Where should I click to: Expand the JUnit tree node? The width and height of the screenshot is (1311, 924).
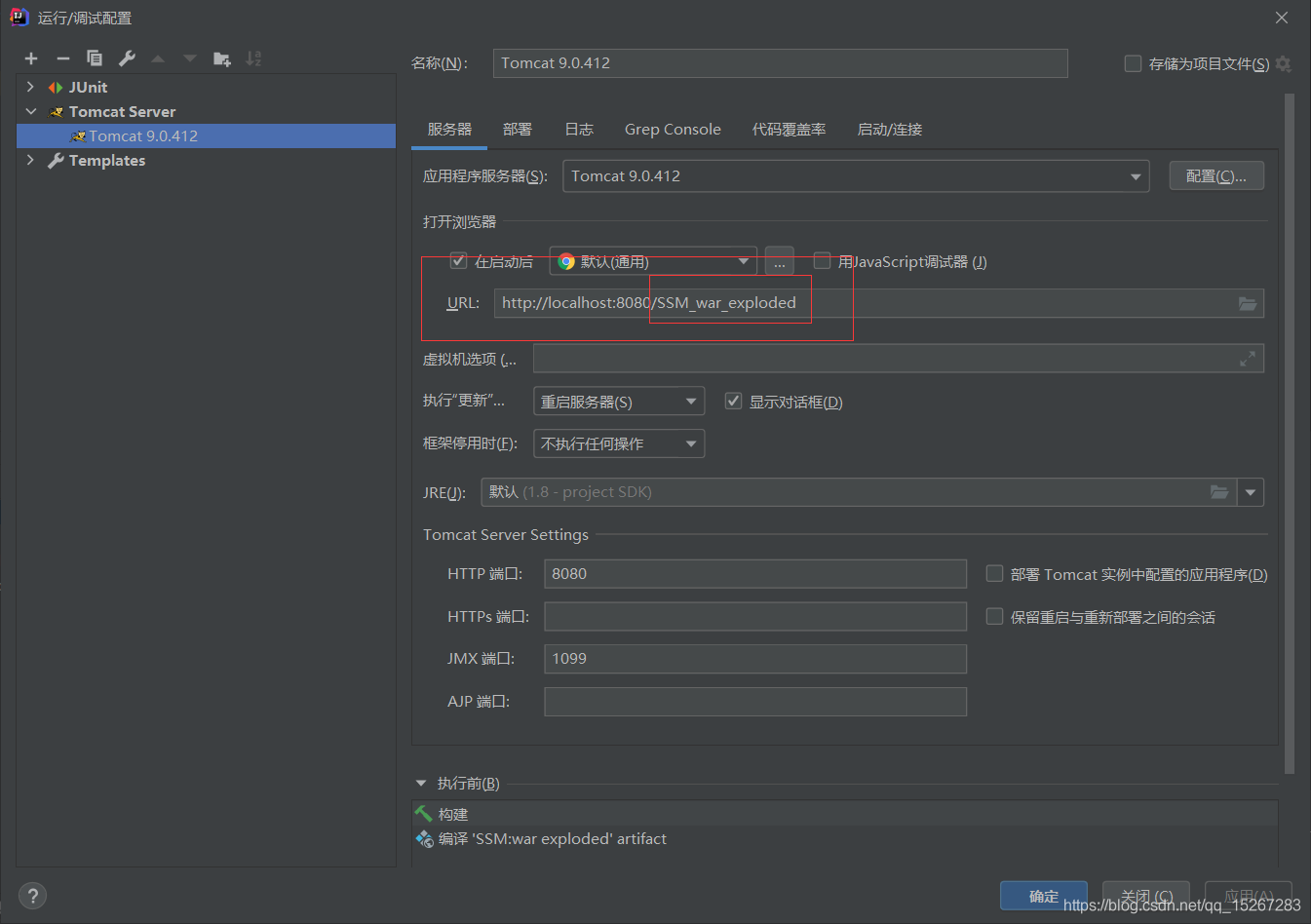click(31, 87)
